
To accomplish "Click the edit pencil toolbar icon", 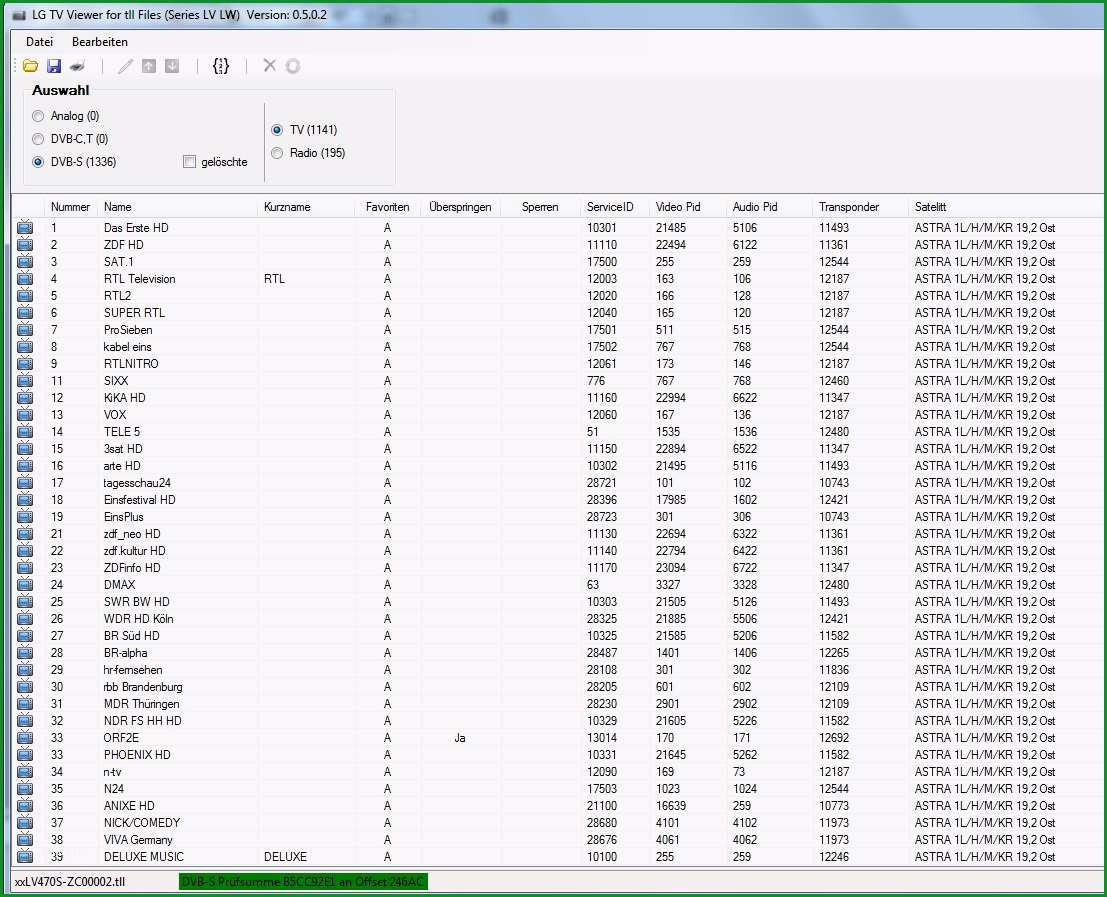I will click(x=125, y=66).
